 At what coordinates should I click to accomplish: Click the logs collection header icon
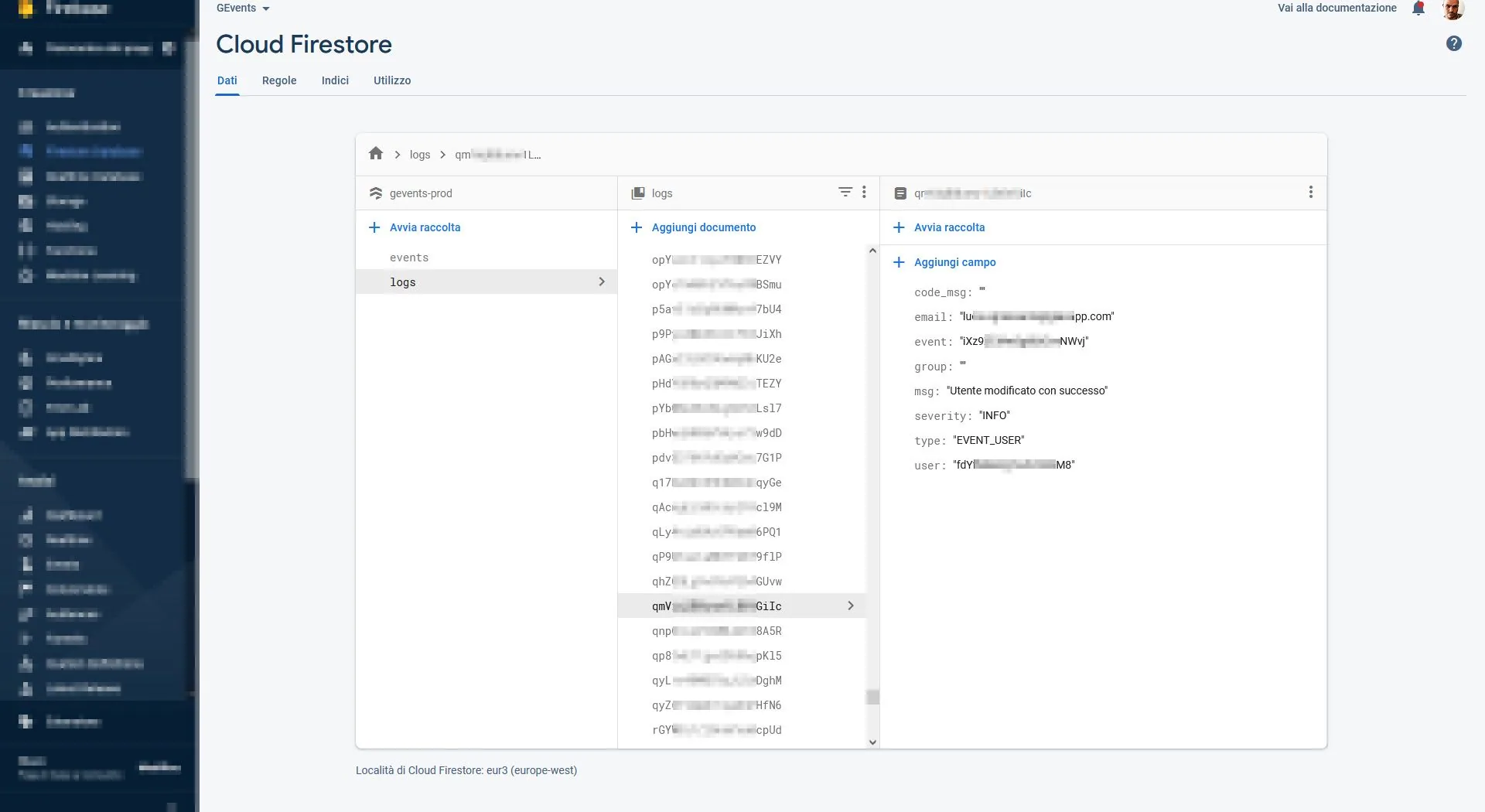(x=638, y=193)
